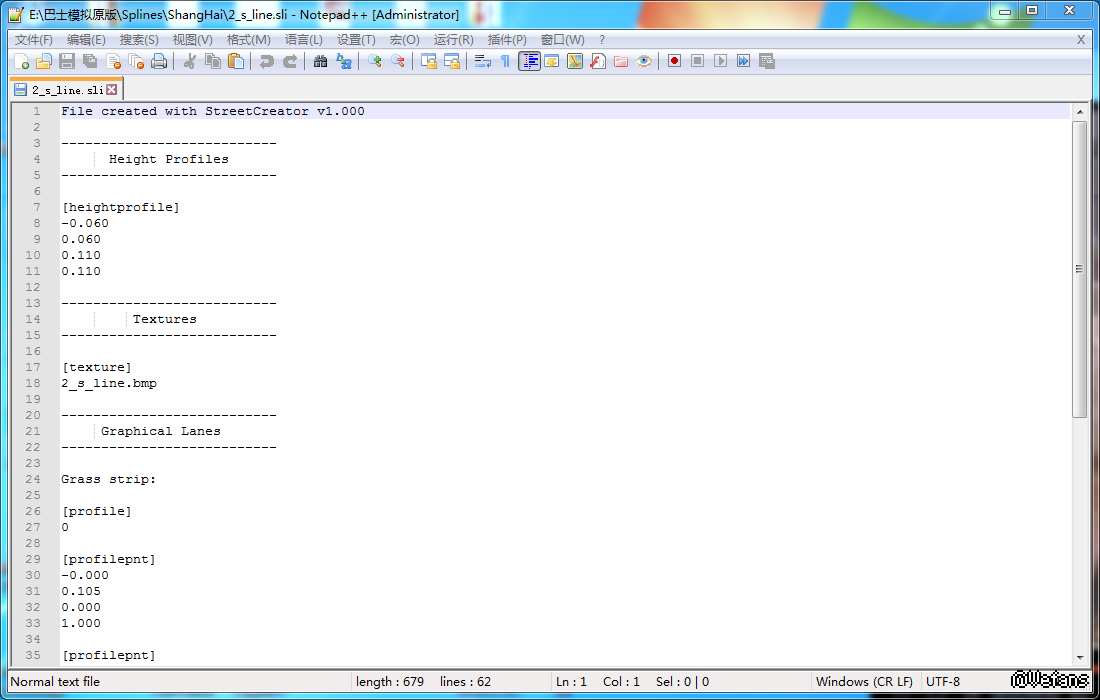The width and height of the screenshot is (1100, 700).
Task: Open the 编辑(E) menu
Action: 86,40
